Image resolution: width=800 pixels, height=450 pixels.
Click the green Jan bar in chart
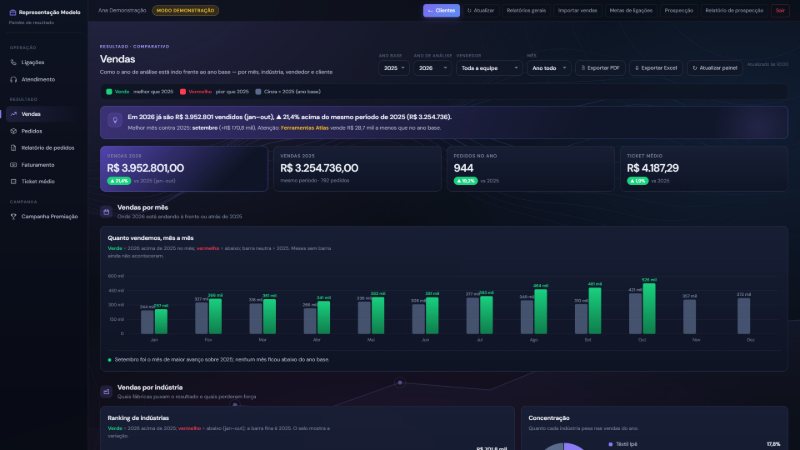tap(161, 321)
